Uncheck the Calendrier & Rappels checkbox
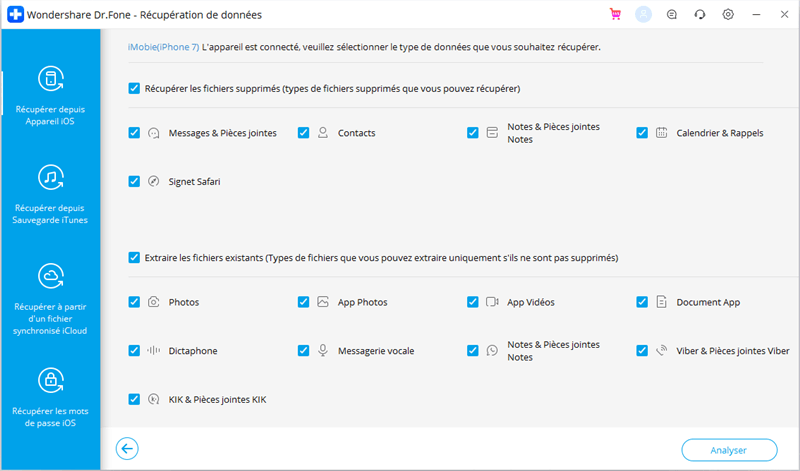Viewport: 800px width, 471px height. click(642, 133)
